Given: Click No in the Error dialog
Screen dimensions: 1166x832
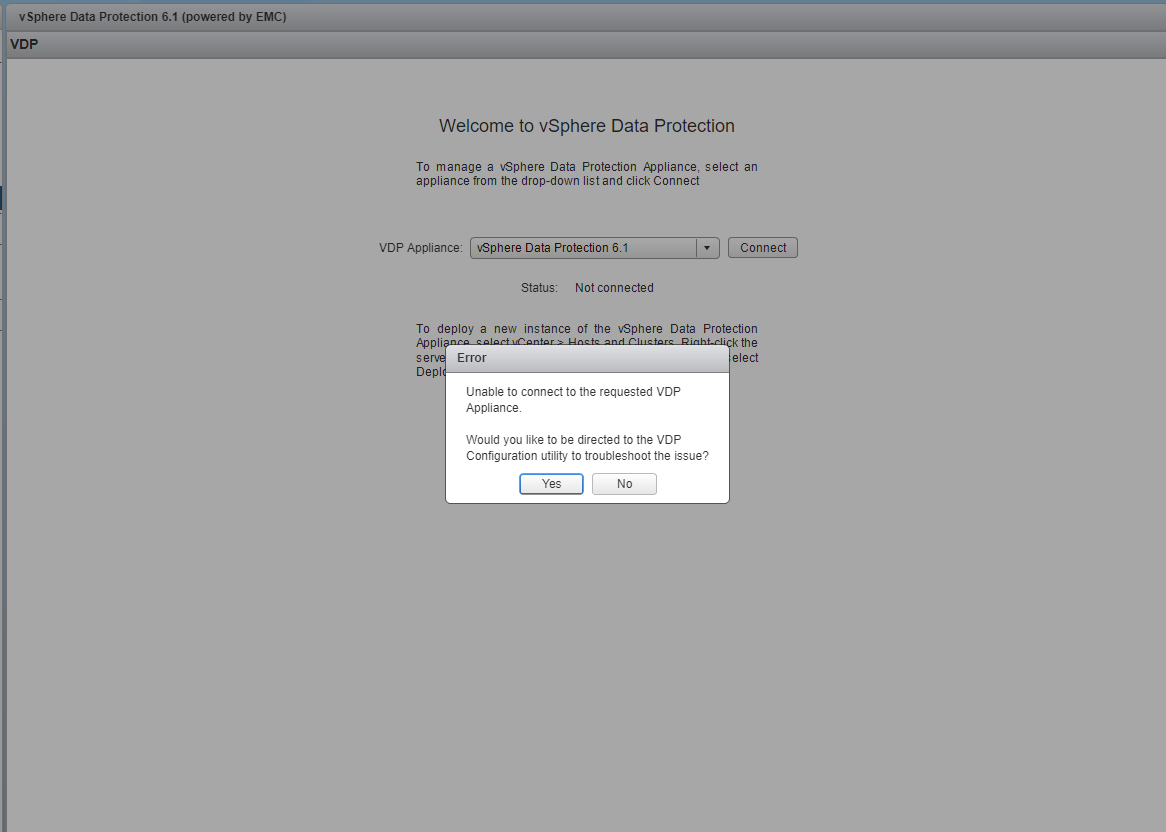Looking at the screenshot, I should [625, 484].
